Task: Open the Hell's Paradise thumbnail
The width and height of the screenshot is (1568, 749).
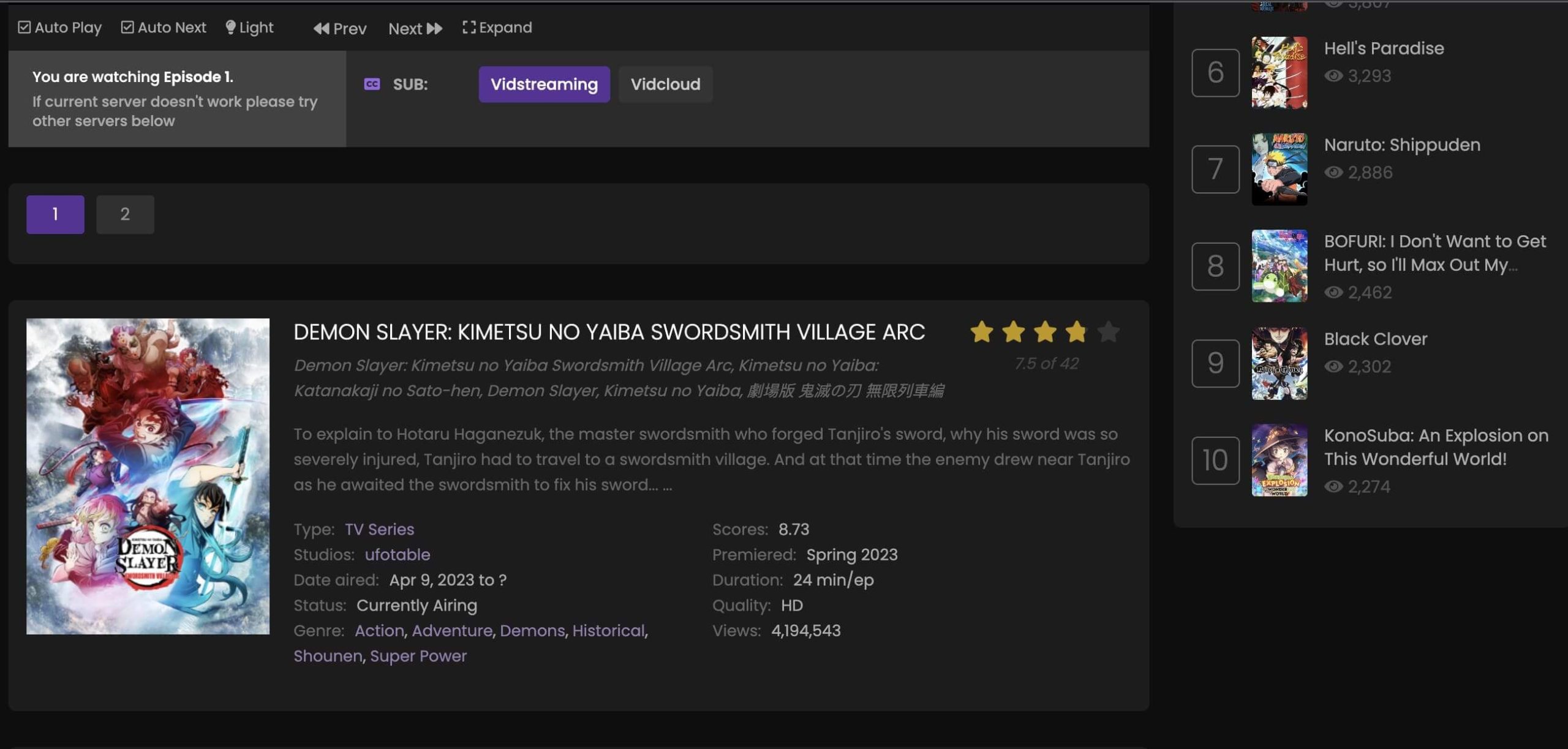Action: 1279,72
